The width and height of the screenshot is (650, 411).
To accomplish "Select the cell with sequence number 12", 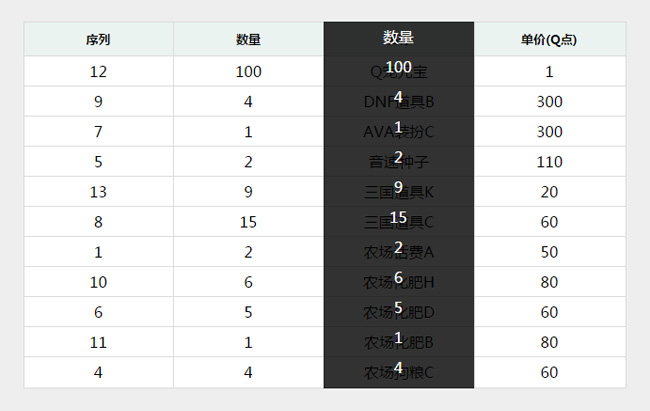I will (x=98, y=72).
